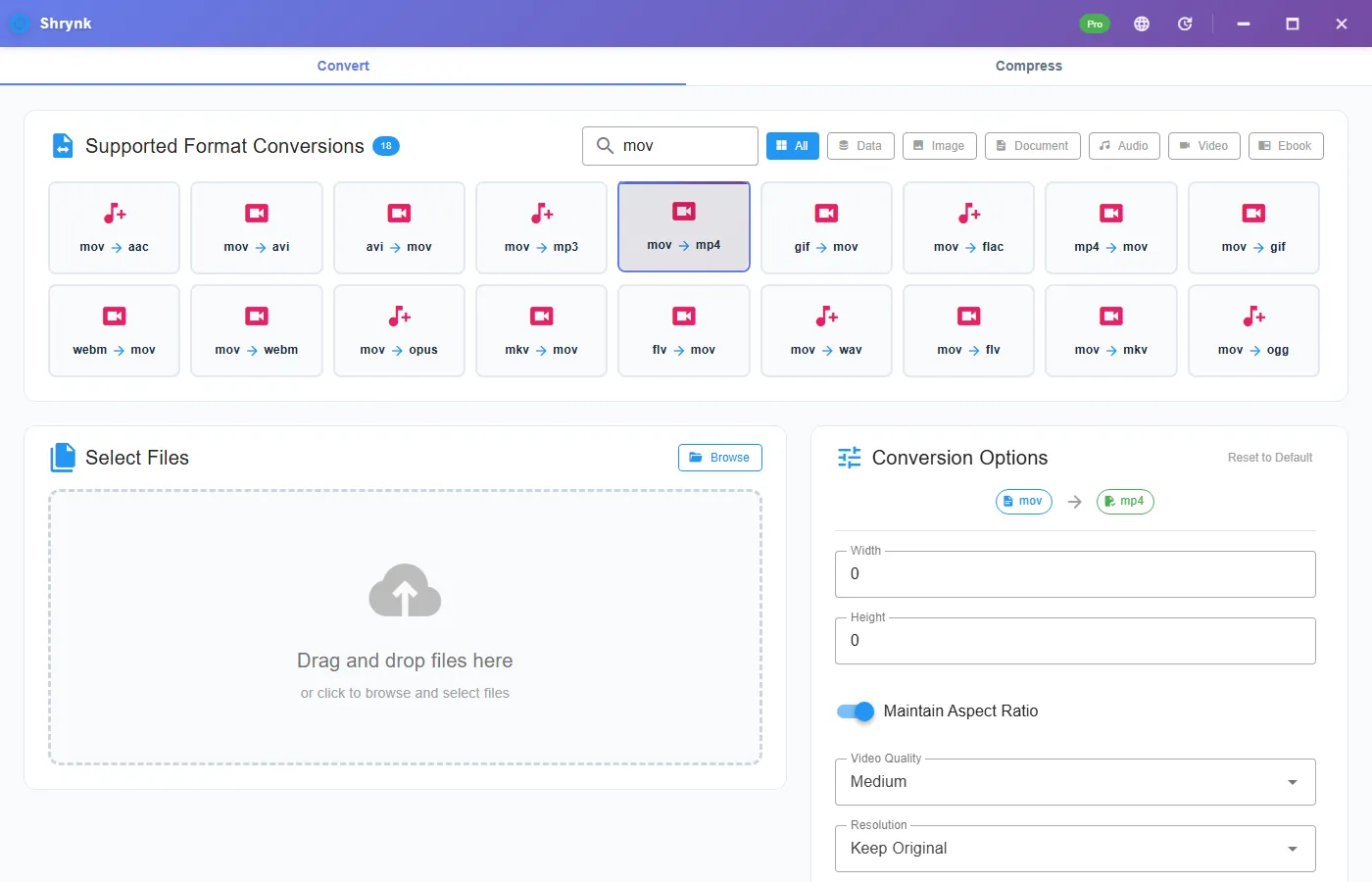This screenshot has height=882, width=1372.
Task: Show All format categories
Action: pyautogui.click(x=792, y=146)
